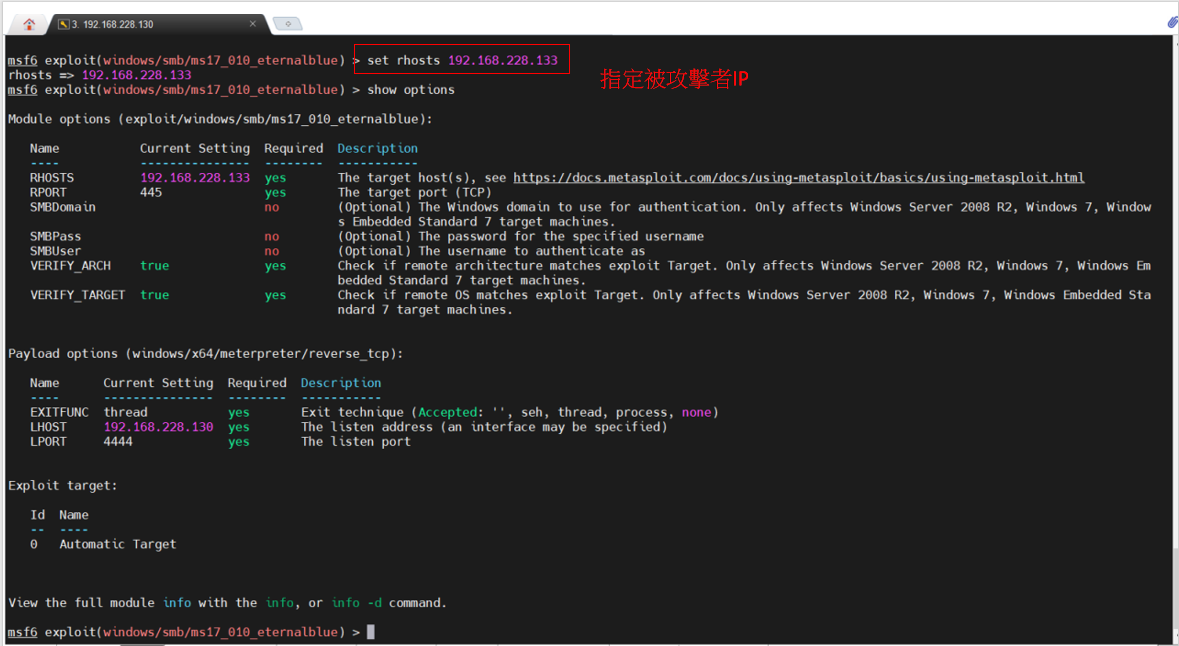Viewport: 1179px width, 646px height.
Task: Click the RHOSTS value 192.168.228.133 in table
Action: [x=195, y=178]
